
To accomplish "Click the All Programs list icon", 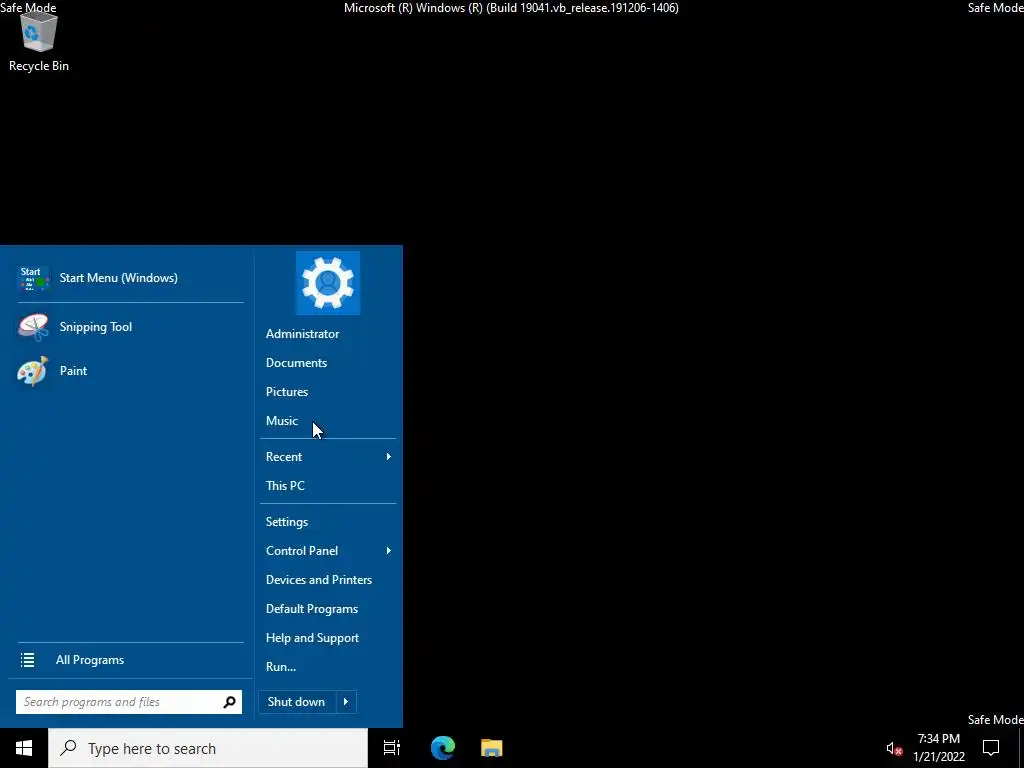I will click(27, 660).
